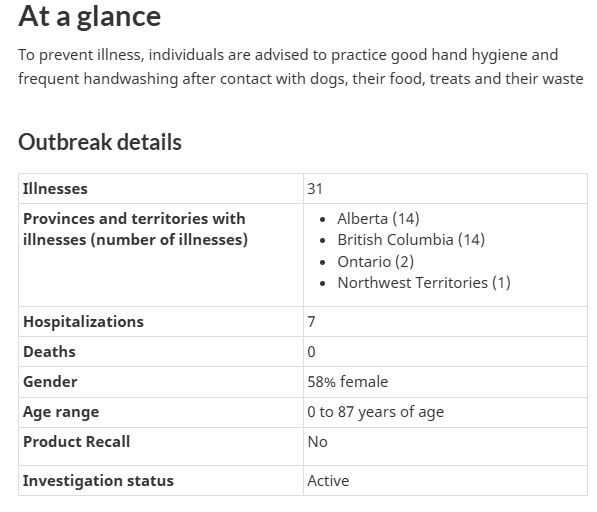This screenshot has height=512, width=597.
Task: Click the Northwest Territories (1) list item
Action: [424, 283]
